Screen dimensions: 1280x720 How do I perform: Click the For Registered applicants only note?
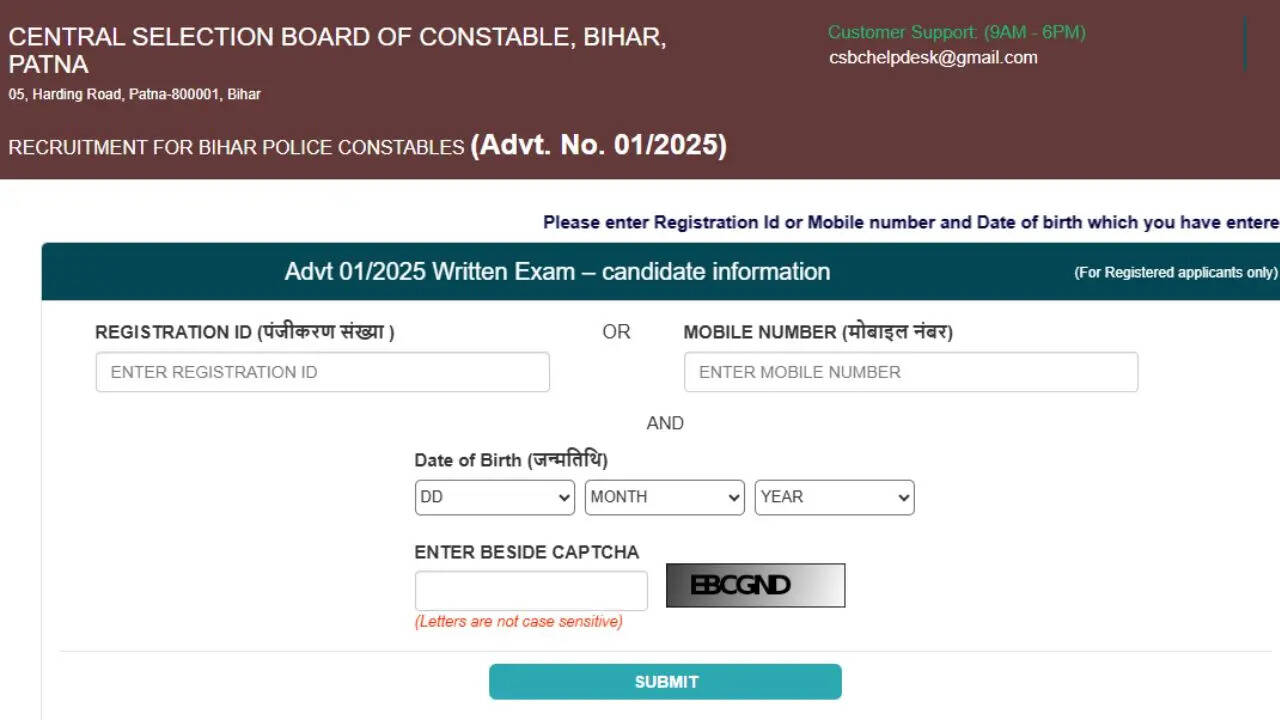[x=1175, y=272]
